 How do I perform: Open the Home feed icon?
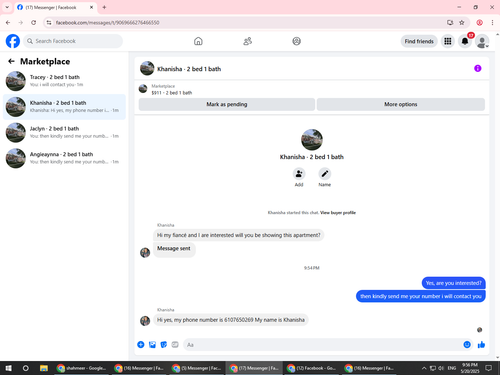pyautogui.click(x=198, y=41)
